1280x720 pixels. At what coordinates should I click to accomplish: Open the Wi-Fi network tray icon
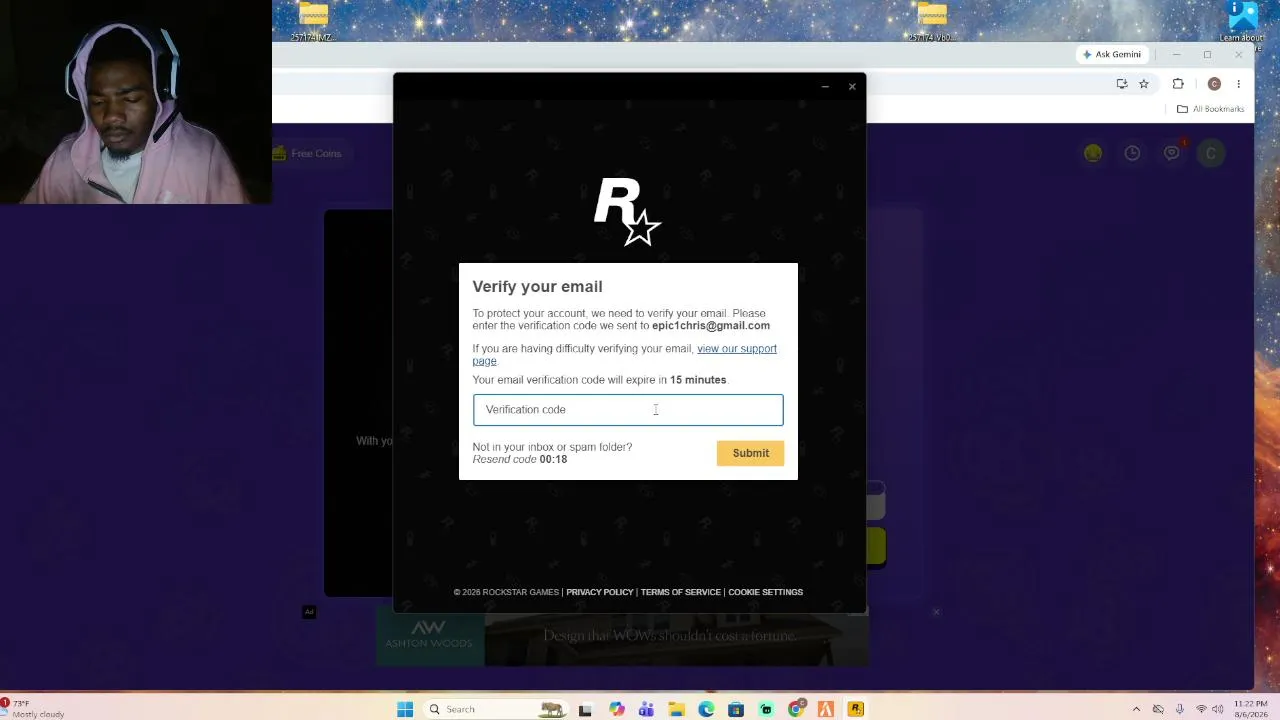pyautogui.click(x=1201, y=709)
